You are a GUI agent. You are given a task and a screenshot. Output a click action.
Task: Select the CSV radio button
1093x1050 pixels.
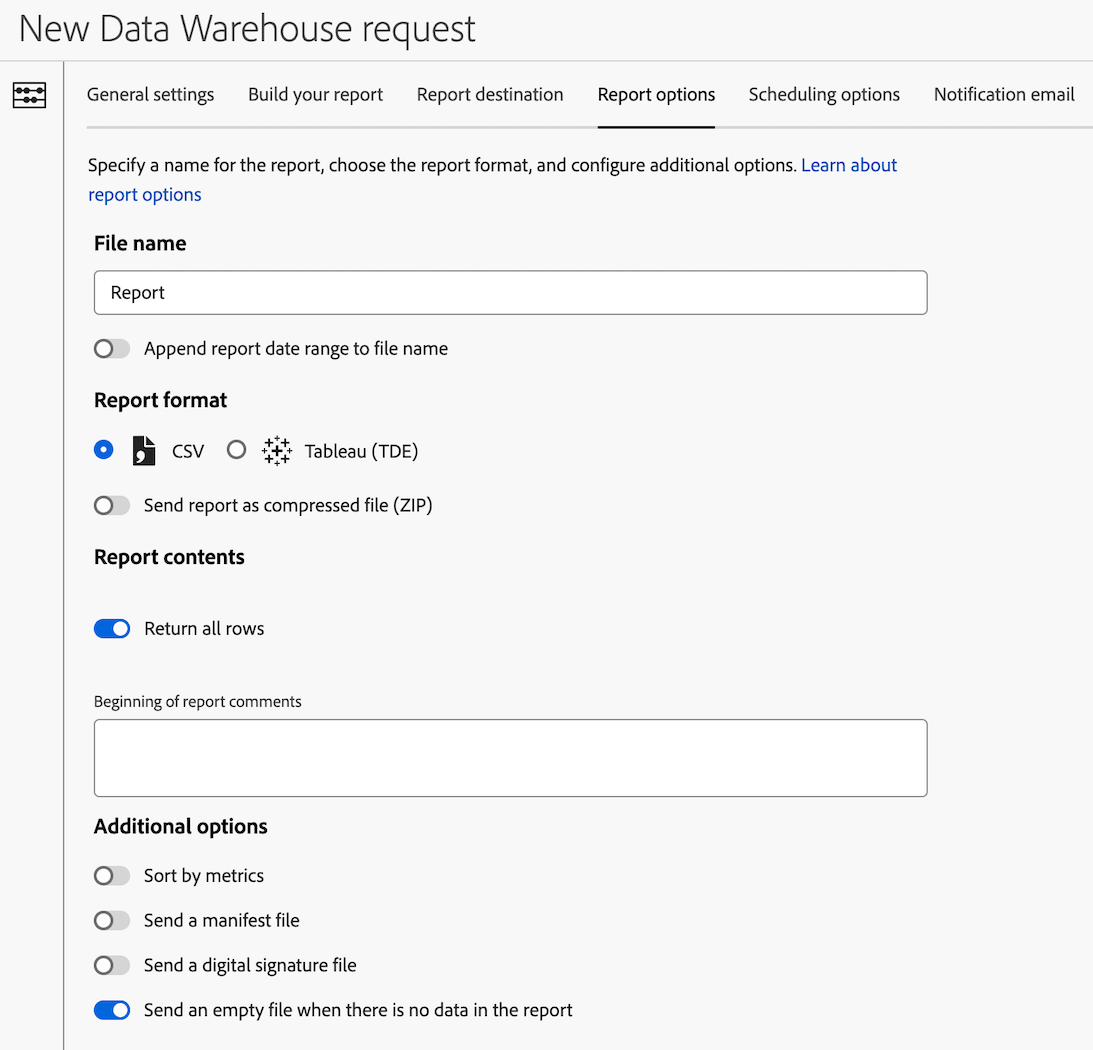point(103,450)
